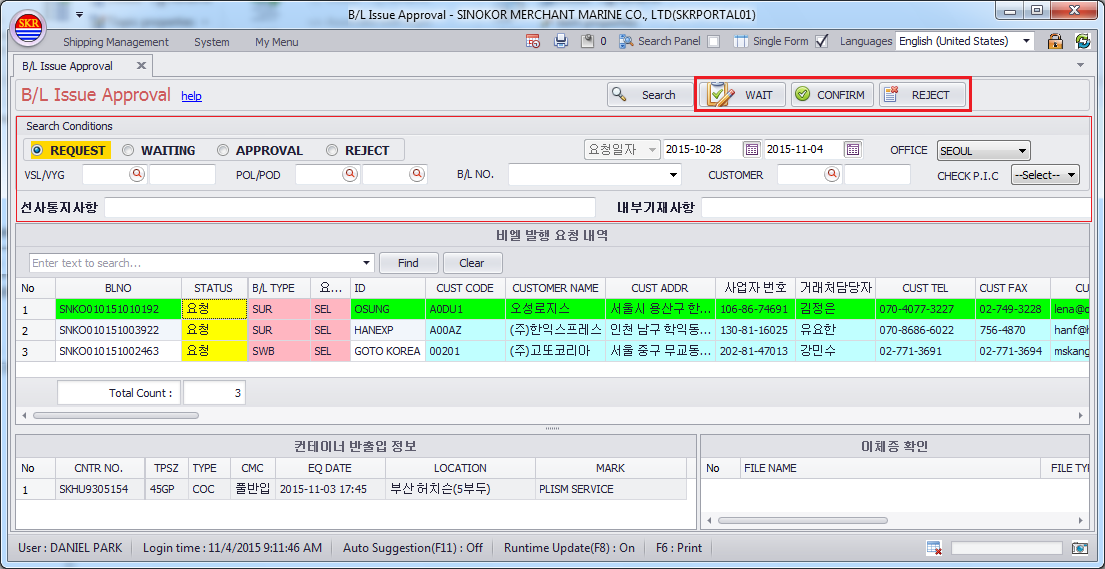Screen dimensions: 1105x569
Task: Click the CONFIRM button with green check
Action: point(832,94)
